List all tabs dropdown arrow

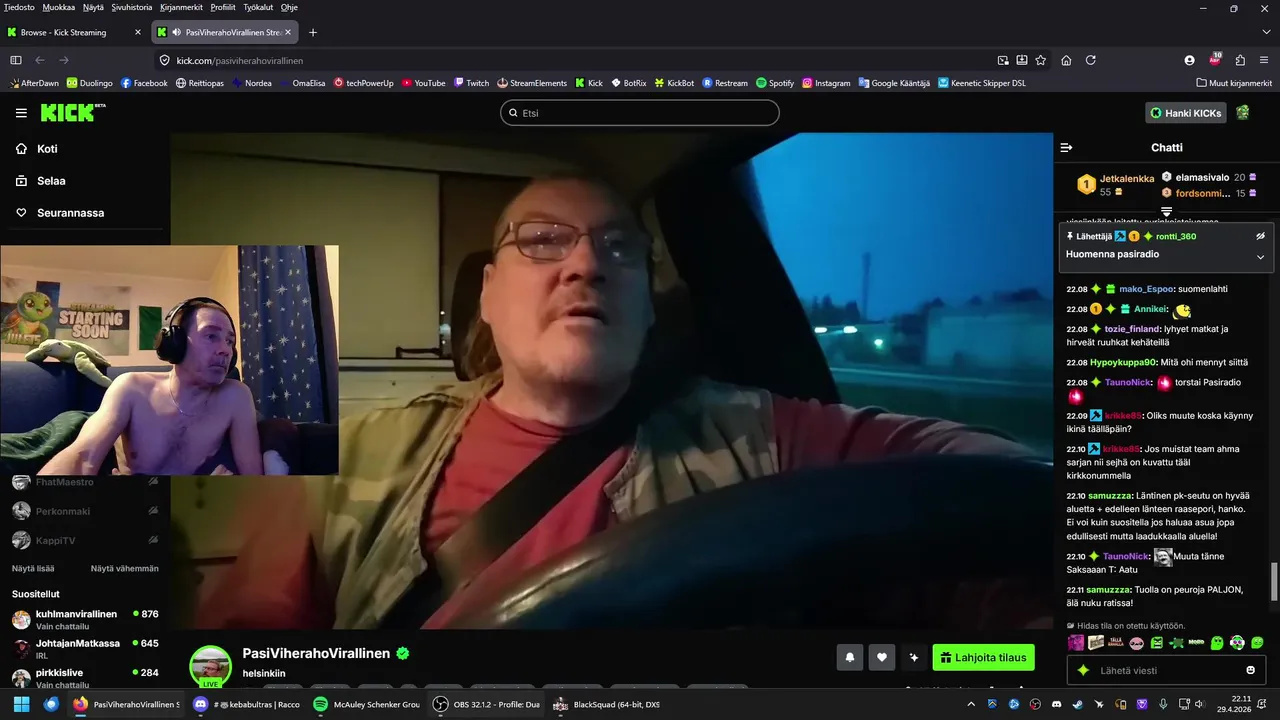(1266, 32)
